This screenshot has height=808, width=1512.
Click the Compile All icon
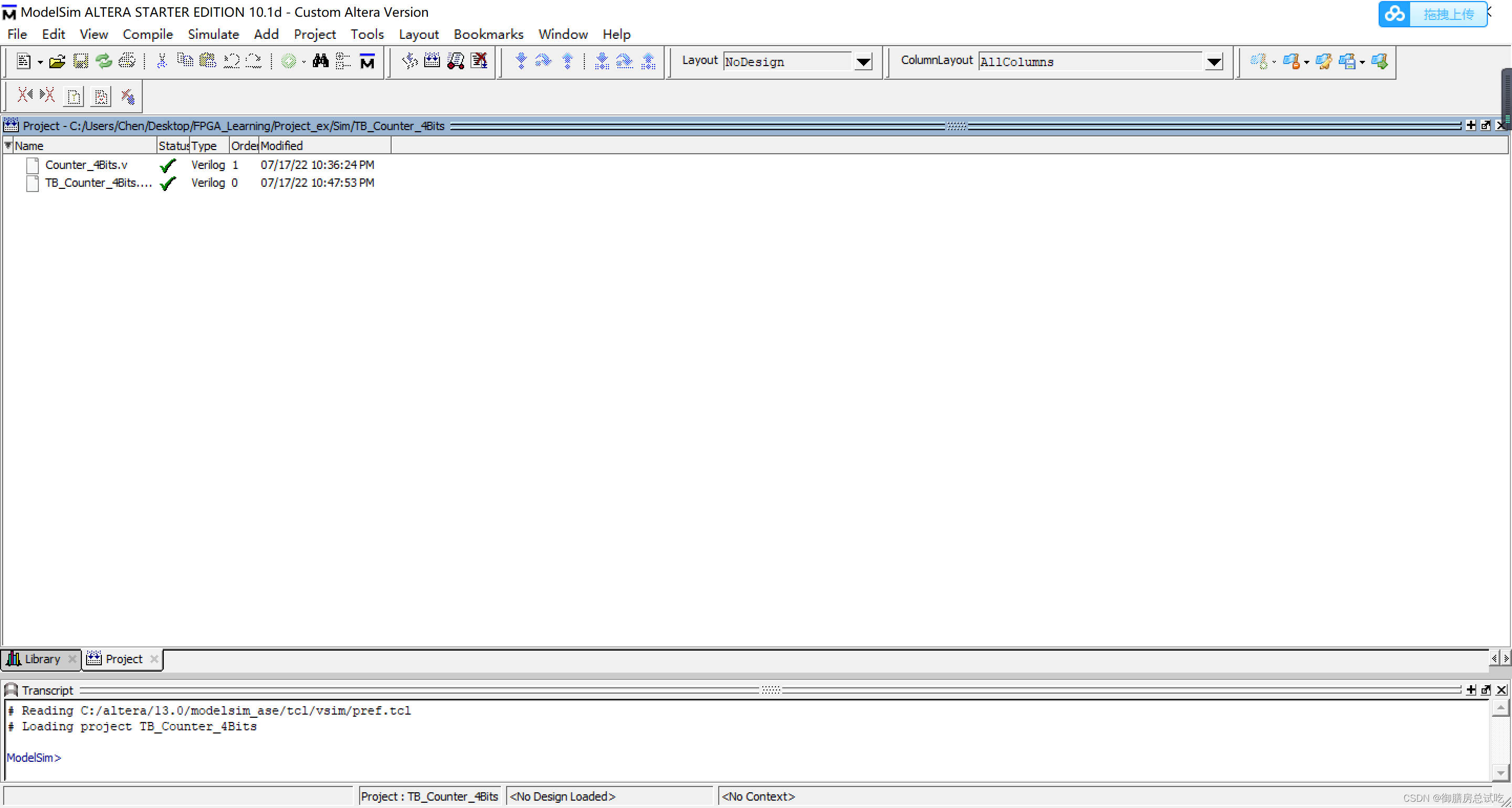(x=432, y=61)
